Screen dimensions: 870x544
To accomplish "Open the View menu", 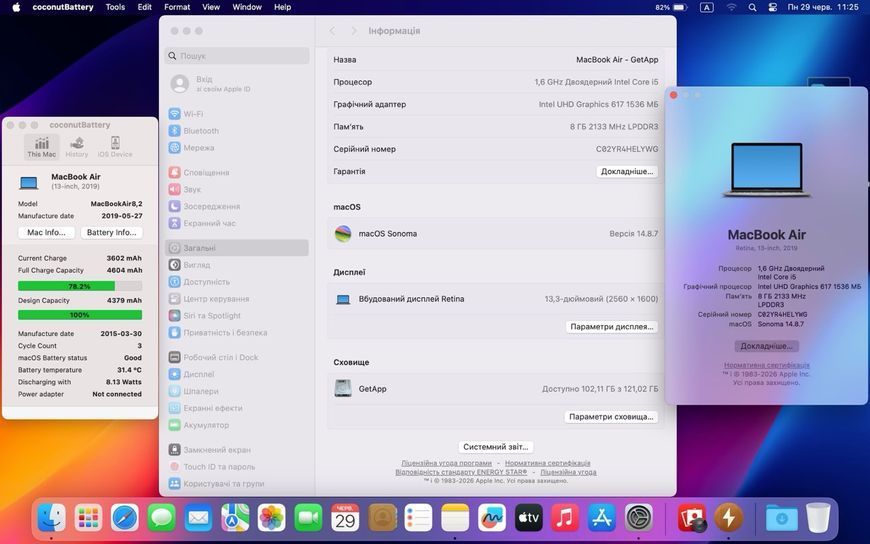I will [x=211, y=7].
